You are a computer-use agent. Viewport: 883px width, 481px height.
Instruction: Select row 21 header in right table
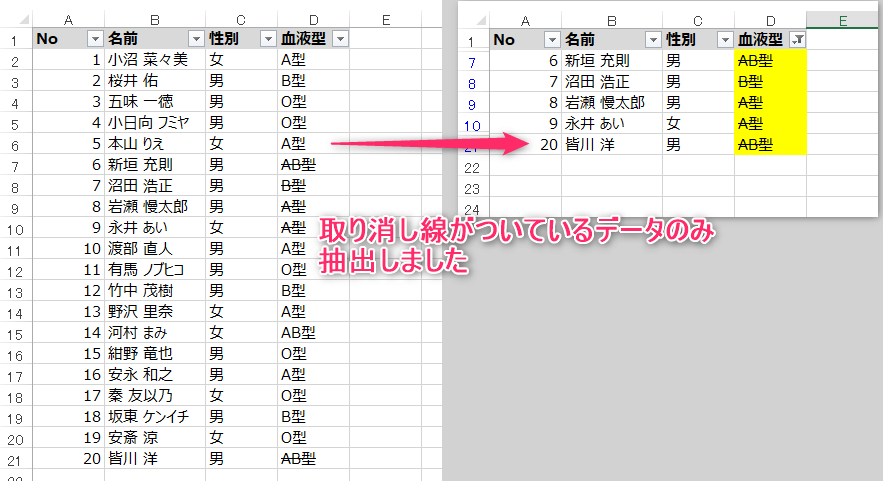[473, 146]
